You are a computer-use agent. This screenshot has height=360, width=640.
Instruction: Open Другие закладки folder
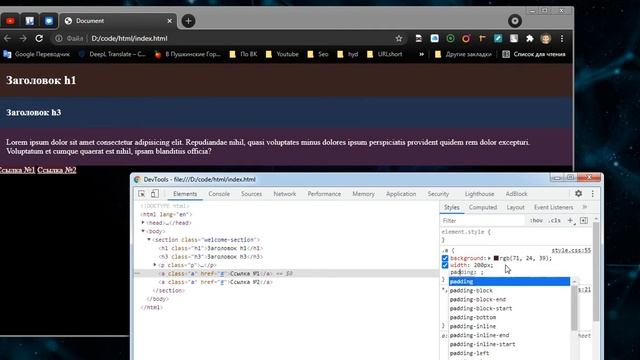point(463,54)
